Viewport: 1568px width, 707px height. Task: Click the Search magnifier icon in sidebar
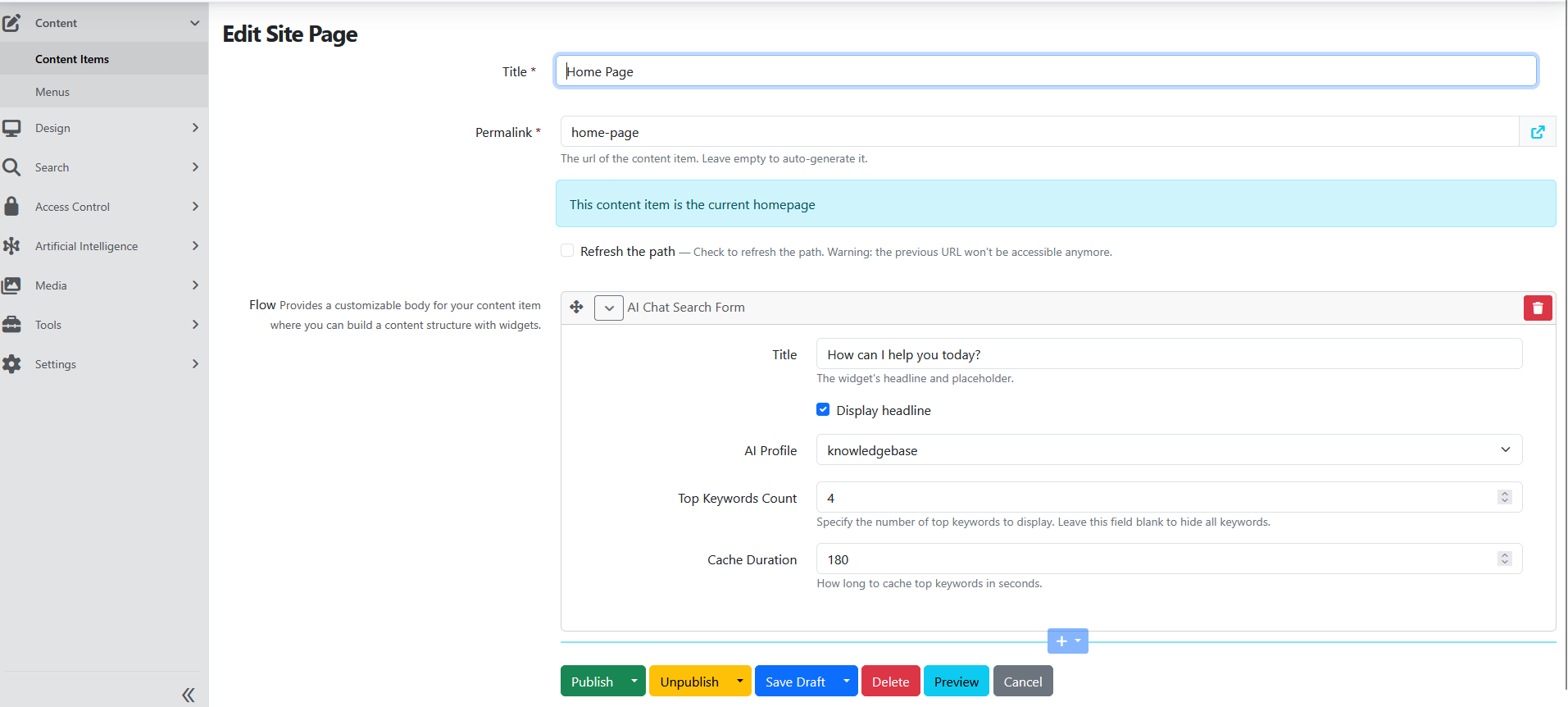click(x=11, y=167)
